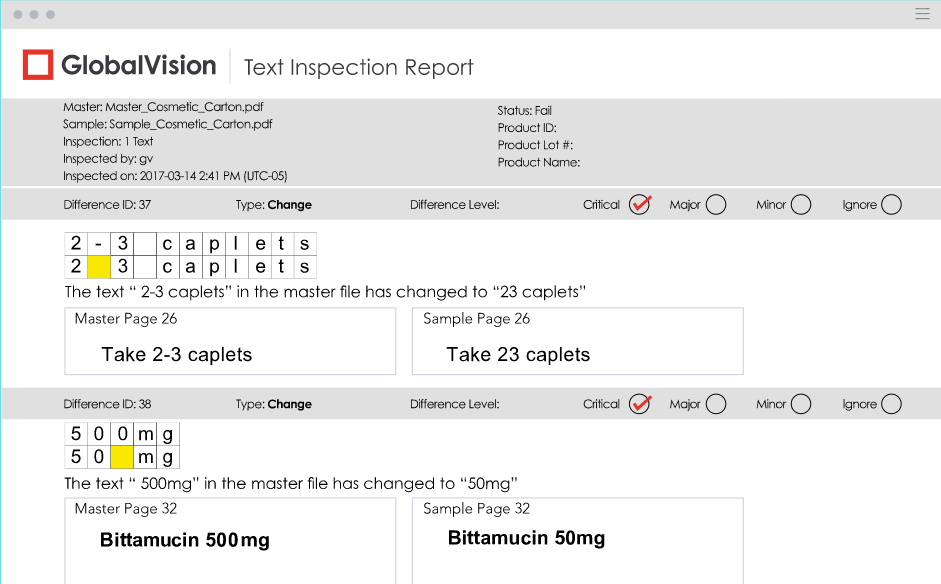Image resolution: width=941 pixels, height=584 pixels.
Task: Select Minor level for Difference ID 38
Action: coord(801,404)
